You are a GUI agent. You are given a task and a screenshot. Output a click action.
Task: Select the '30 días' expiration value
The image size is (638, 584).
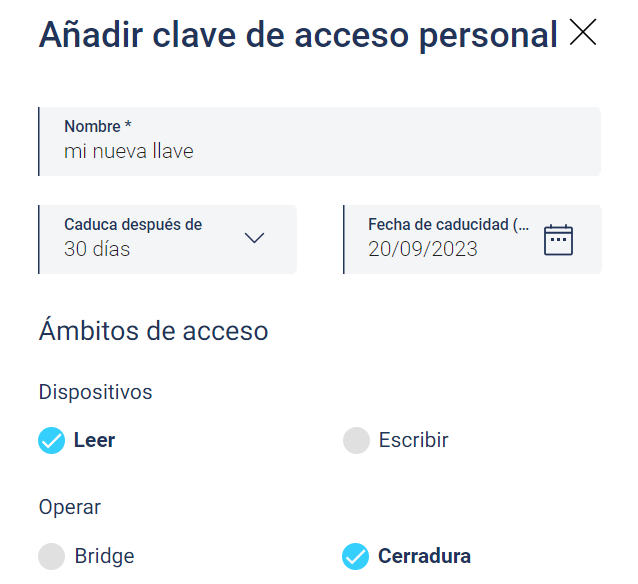tap(97, 249)
